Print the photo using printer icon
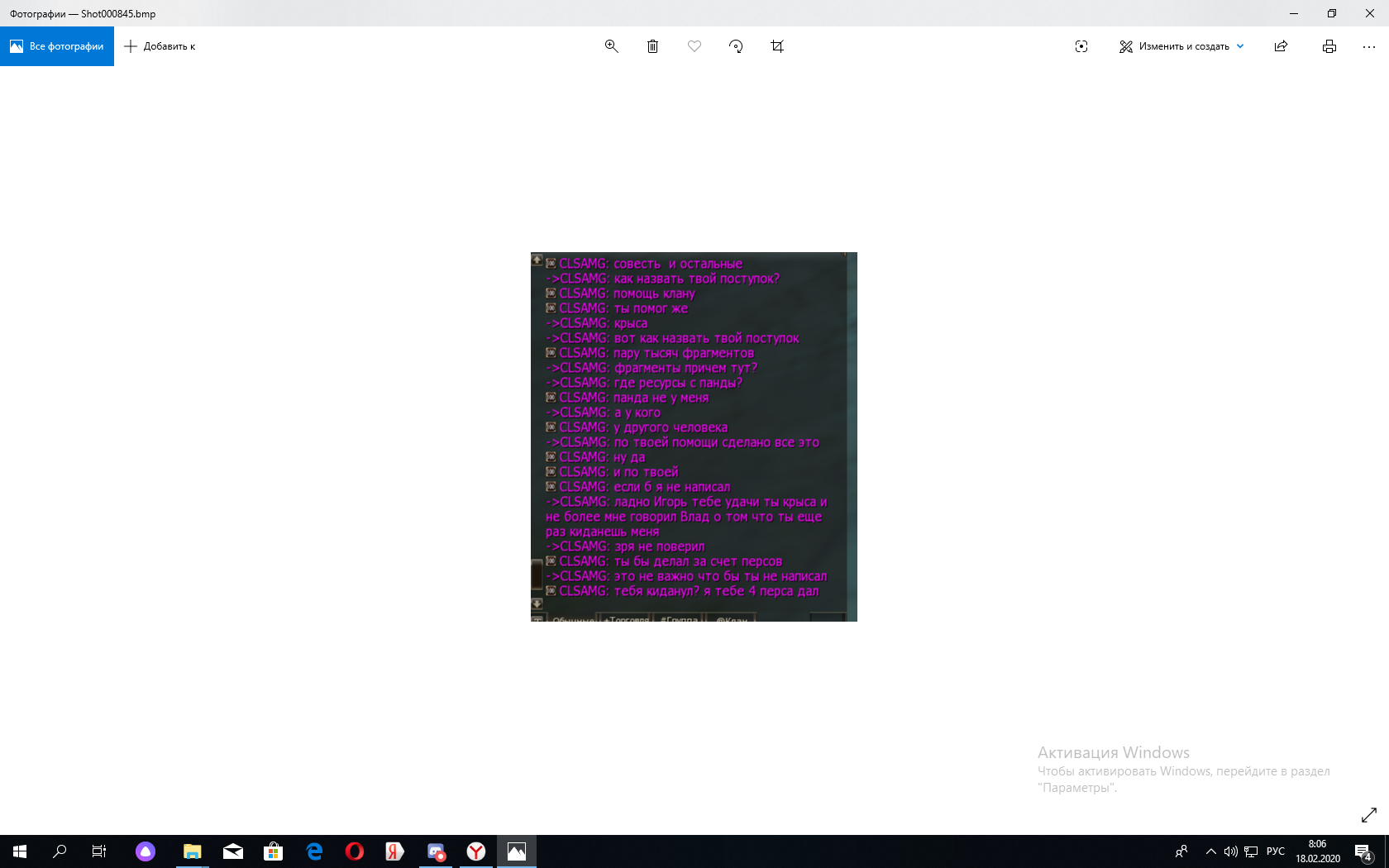The width and height of the screenshot is (1389, 868). (x=1329, y=46)
